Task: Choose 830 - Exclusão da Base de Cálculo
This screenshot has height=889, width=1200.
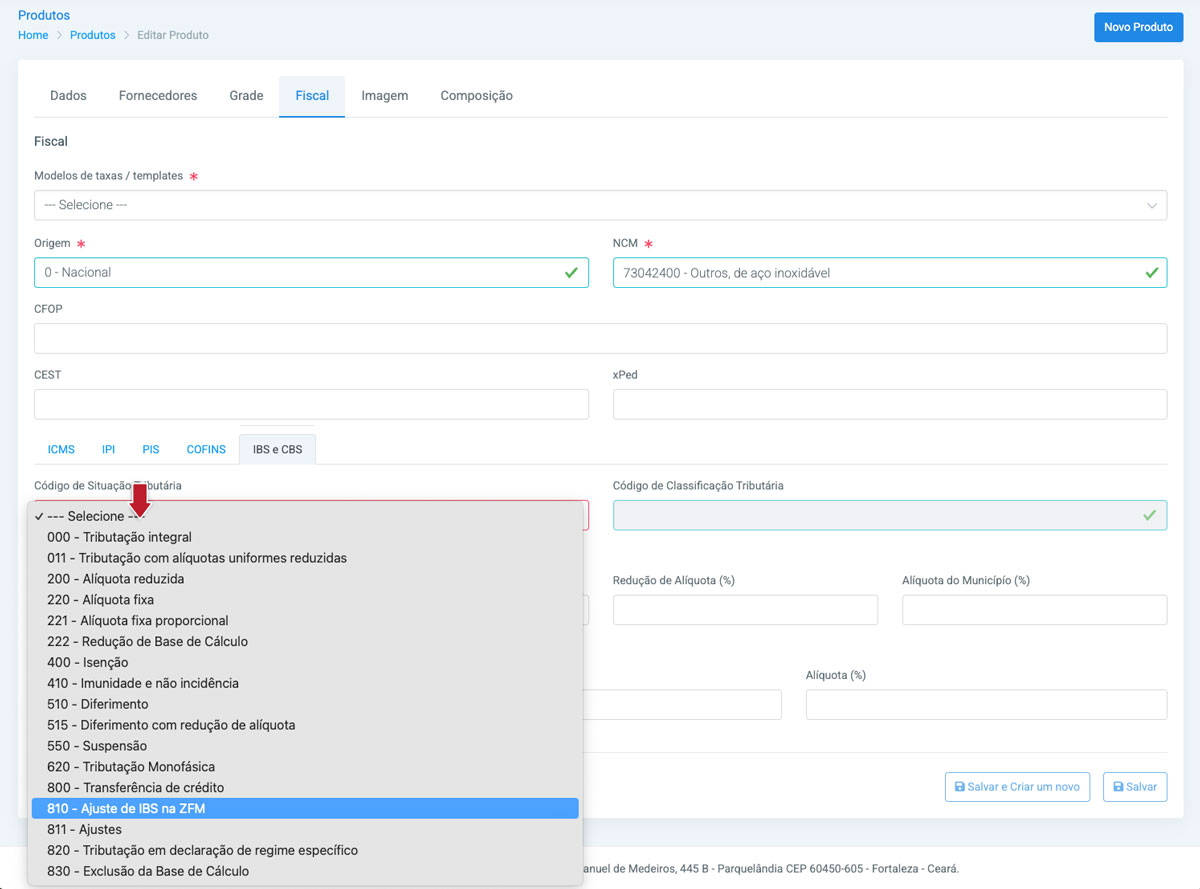Action: point(148,871)
